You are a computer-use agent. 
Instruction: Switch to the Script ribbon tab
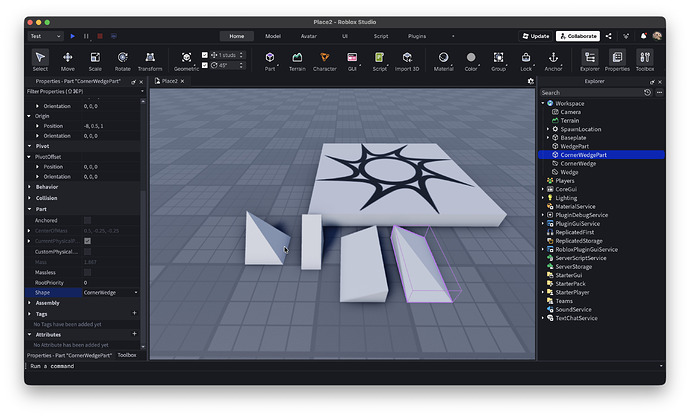tap(381, 36)
